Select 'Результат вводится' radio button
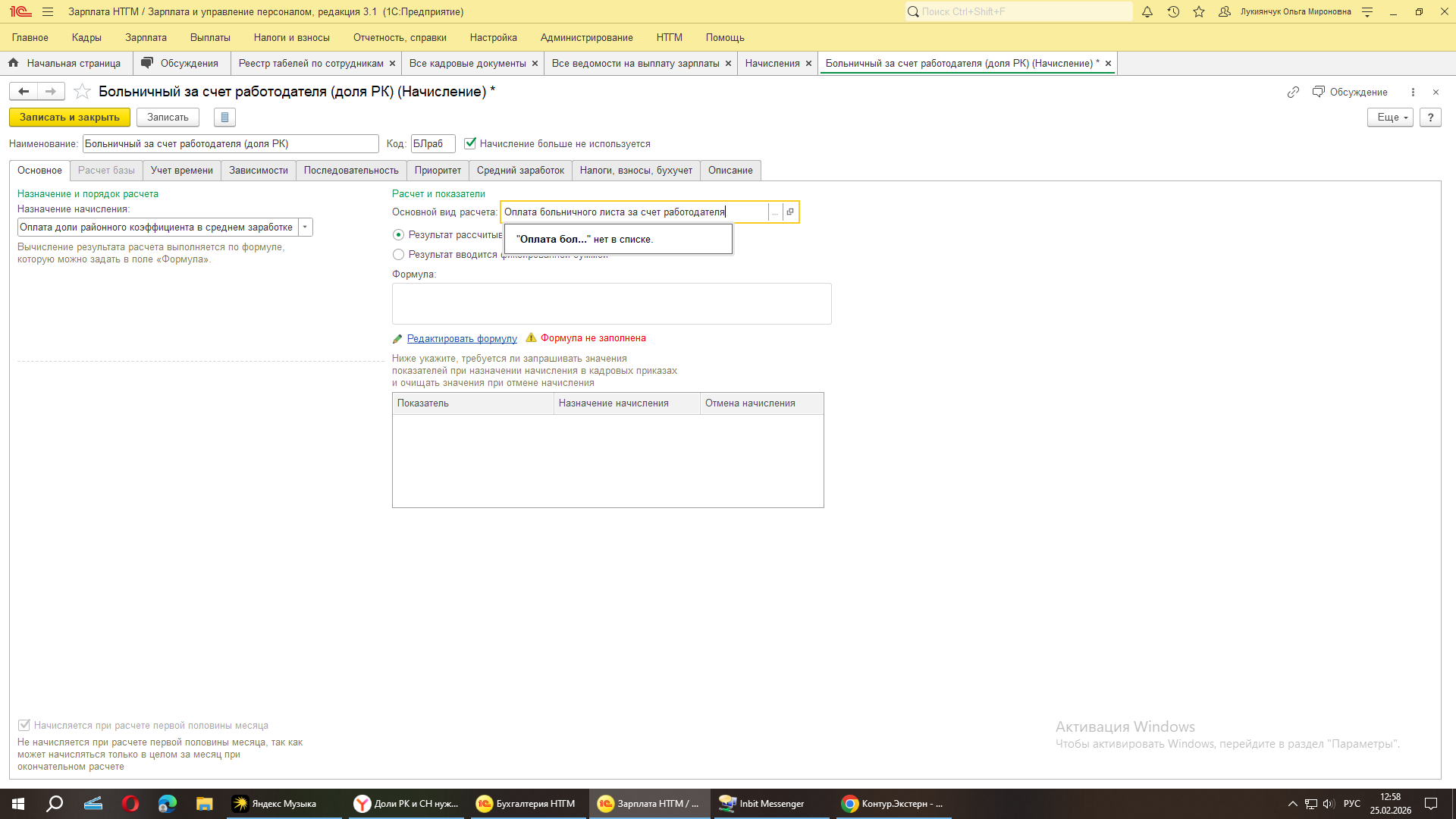1456x819 pixels. click(x=398, y=255)
